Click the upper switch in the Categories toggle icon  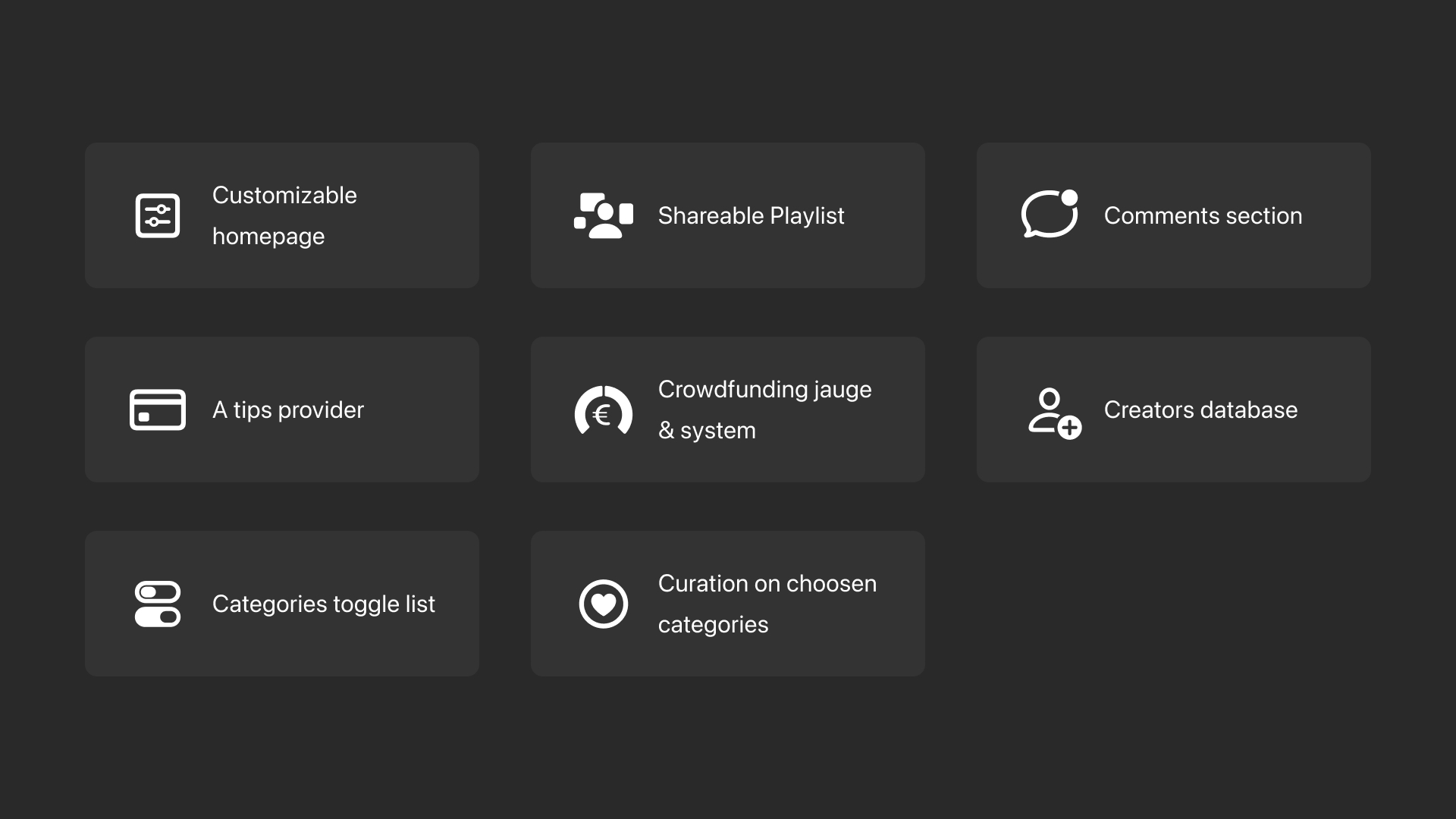point(158,591)
